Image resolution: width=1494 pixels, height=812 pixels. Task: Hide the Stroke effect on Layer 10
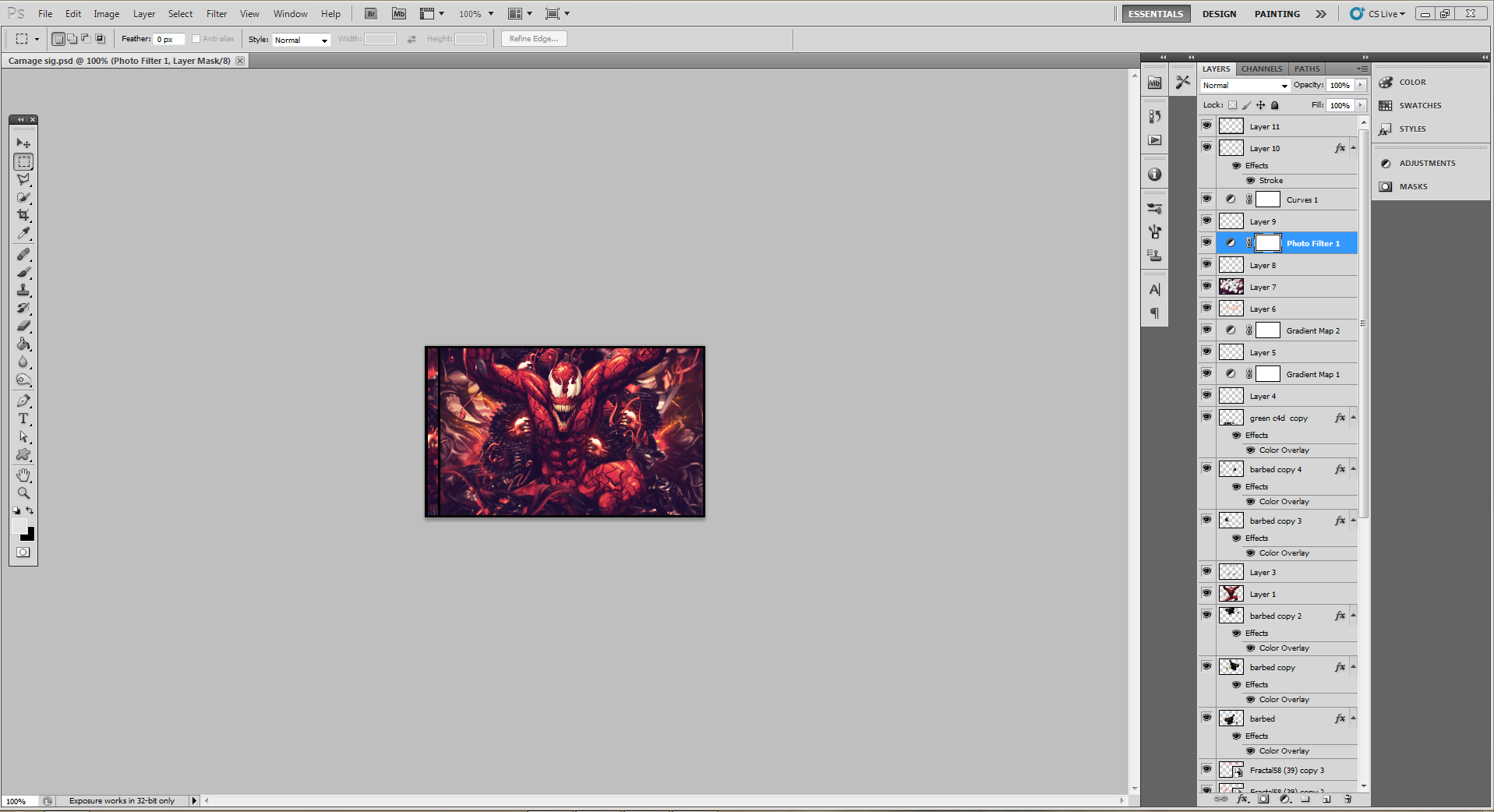1250,180
